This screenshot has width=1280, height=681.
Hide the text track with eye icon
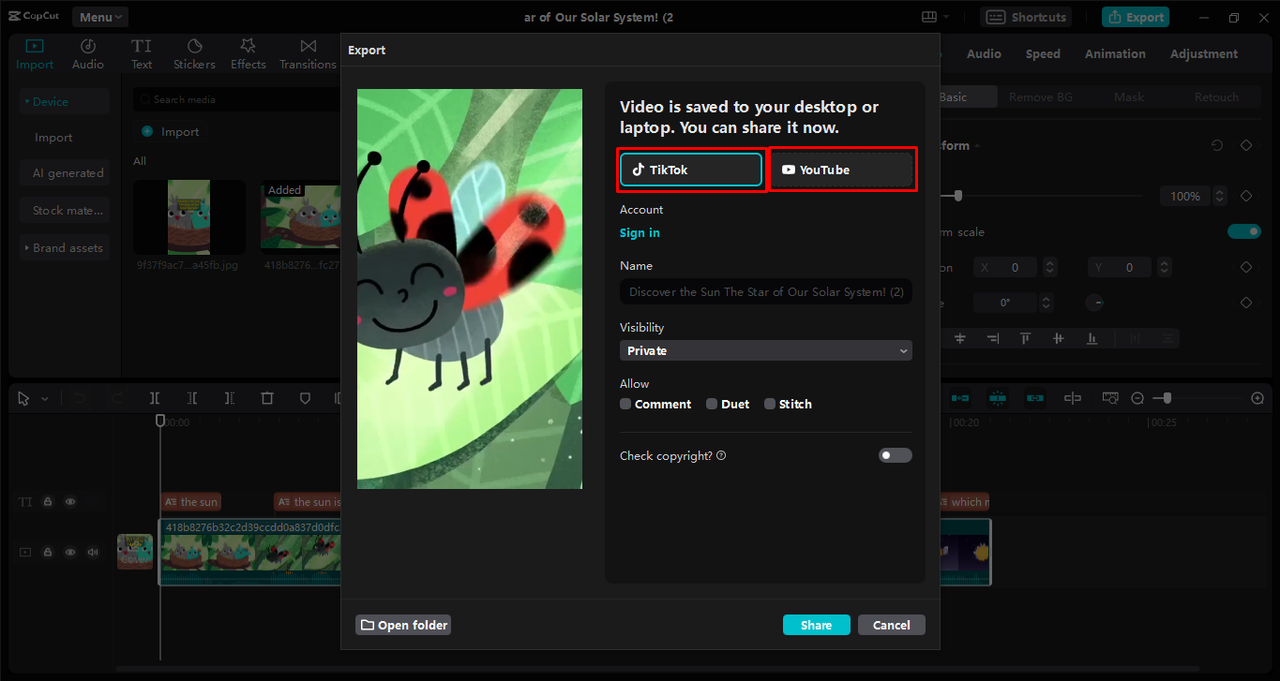(x=70, y=502)
